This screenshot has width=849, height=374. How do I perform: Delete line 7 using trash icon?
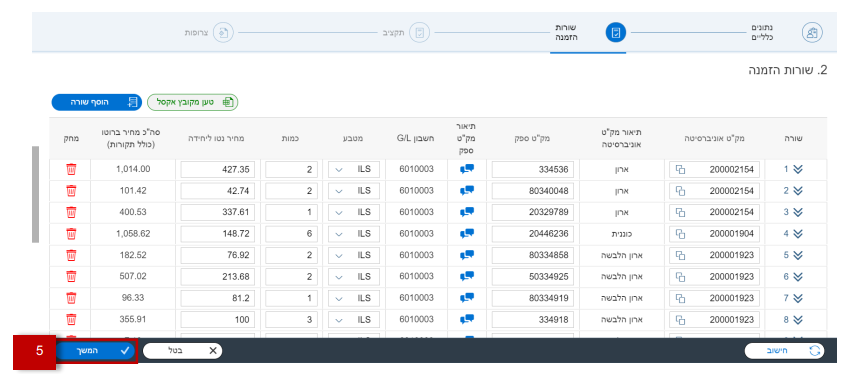coord(71,298)
